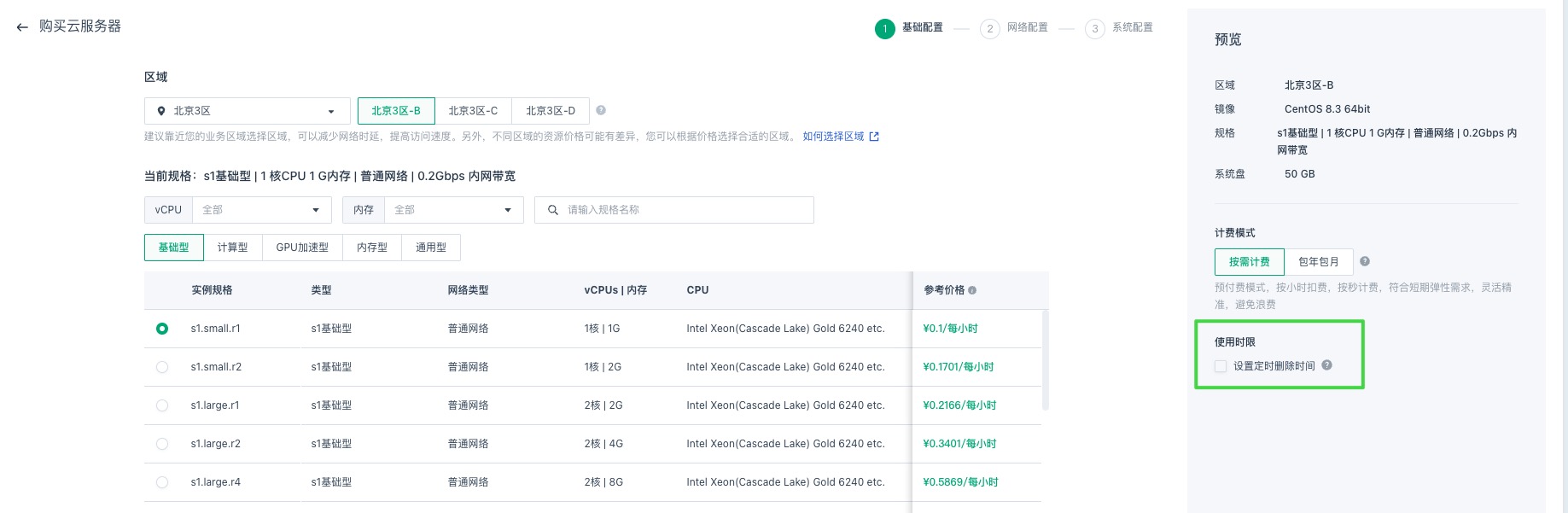Click the location pin icon in 北京3区 selector
This screenshot has height=513, width=1568.
tap(161, 111)
